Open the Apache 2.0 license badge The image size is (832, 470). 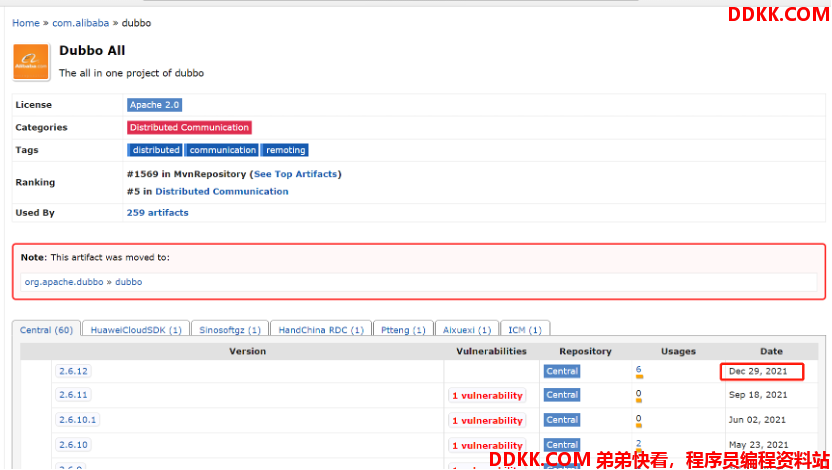(x=154, y=105)
